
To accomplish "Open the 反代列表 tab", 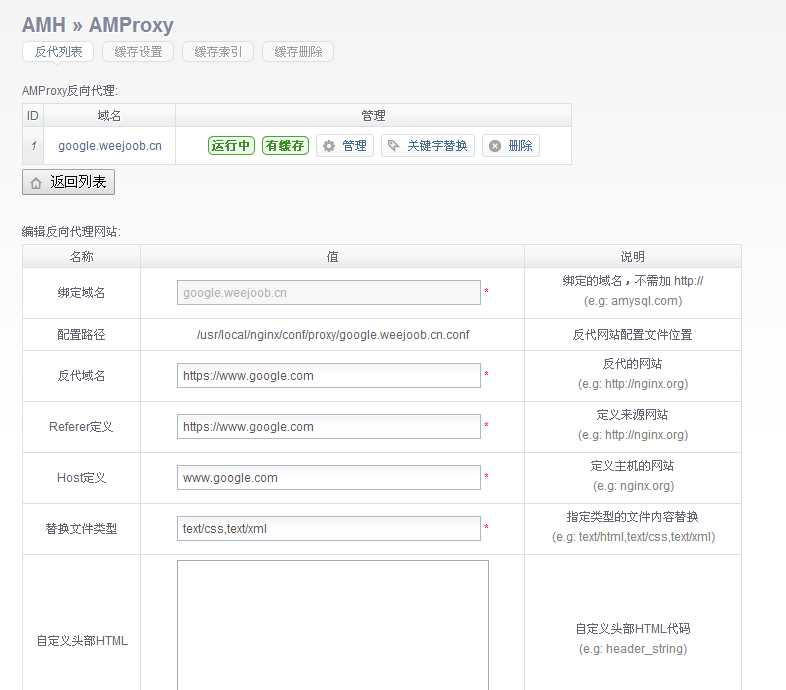I will coord(58,52).
